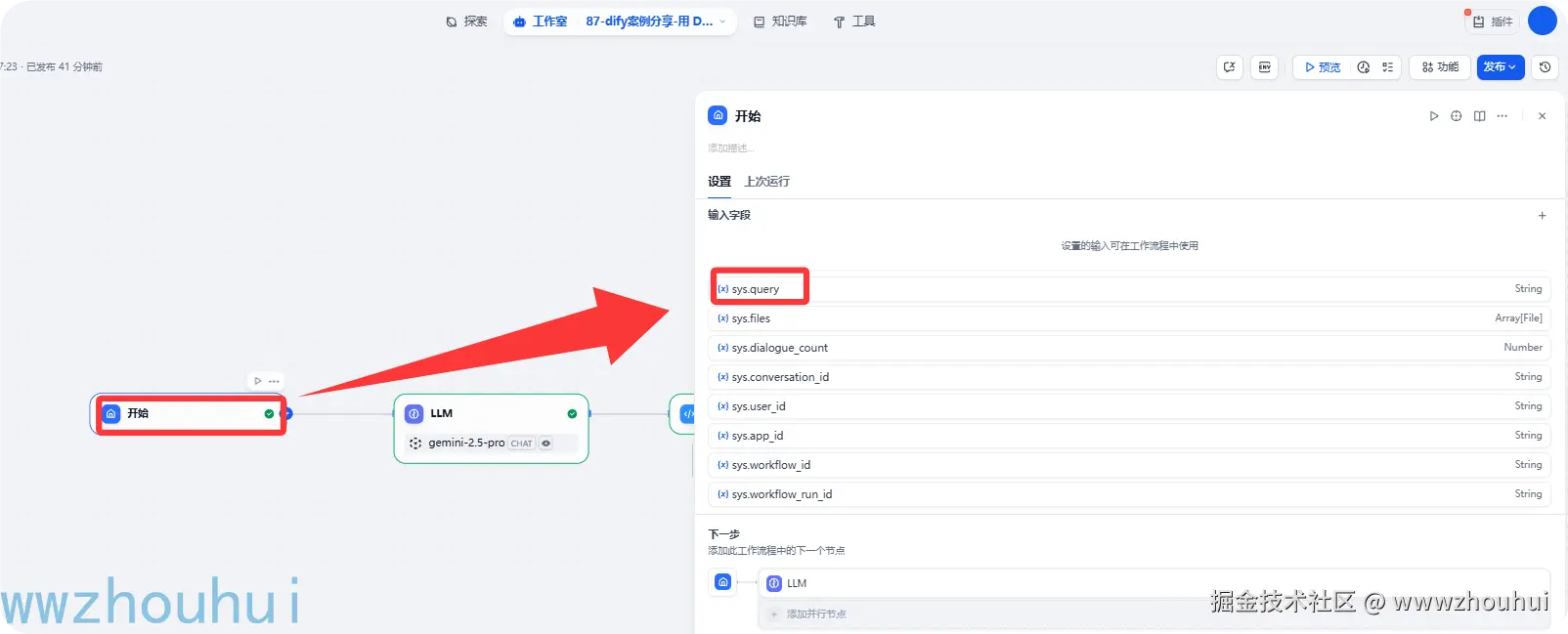Image resolution: width=1568 pixels, height=634 pixels.
Task: Click the LLM node's purple icon
Action: click(x=414, y=414)
